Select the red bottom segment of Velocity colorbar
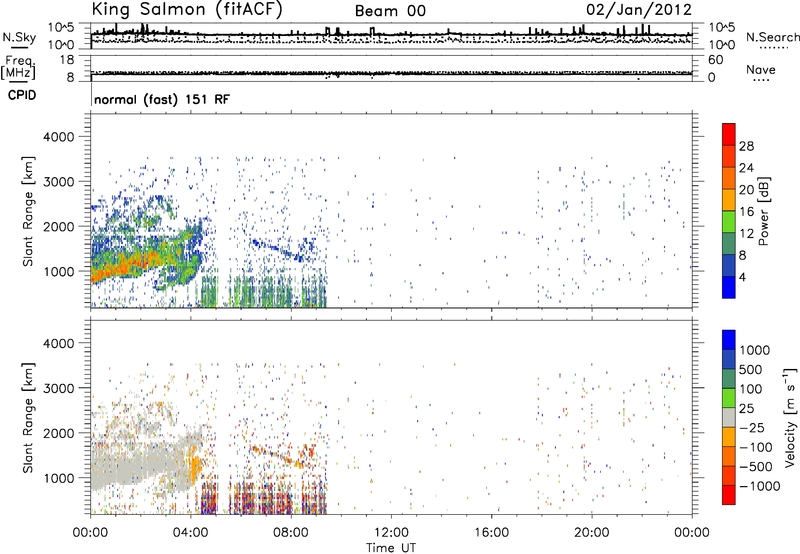The image size is (800, 554). point(729,495)
